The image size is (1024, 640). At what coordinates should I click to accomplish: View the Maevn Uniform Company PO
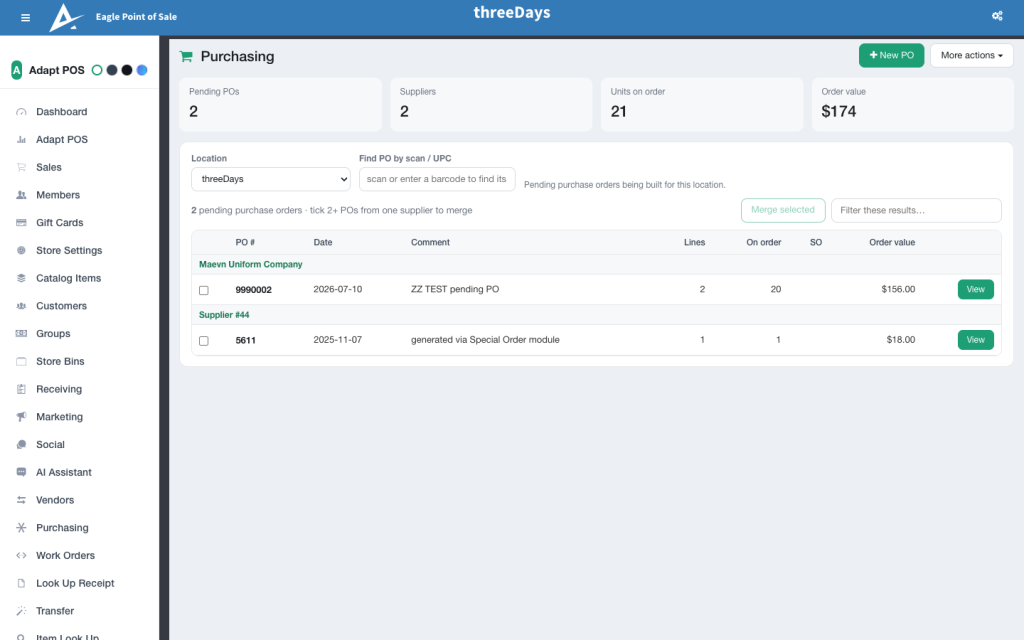pyautogui.click(x=975, y=289)
